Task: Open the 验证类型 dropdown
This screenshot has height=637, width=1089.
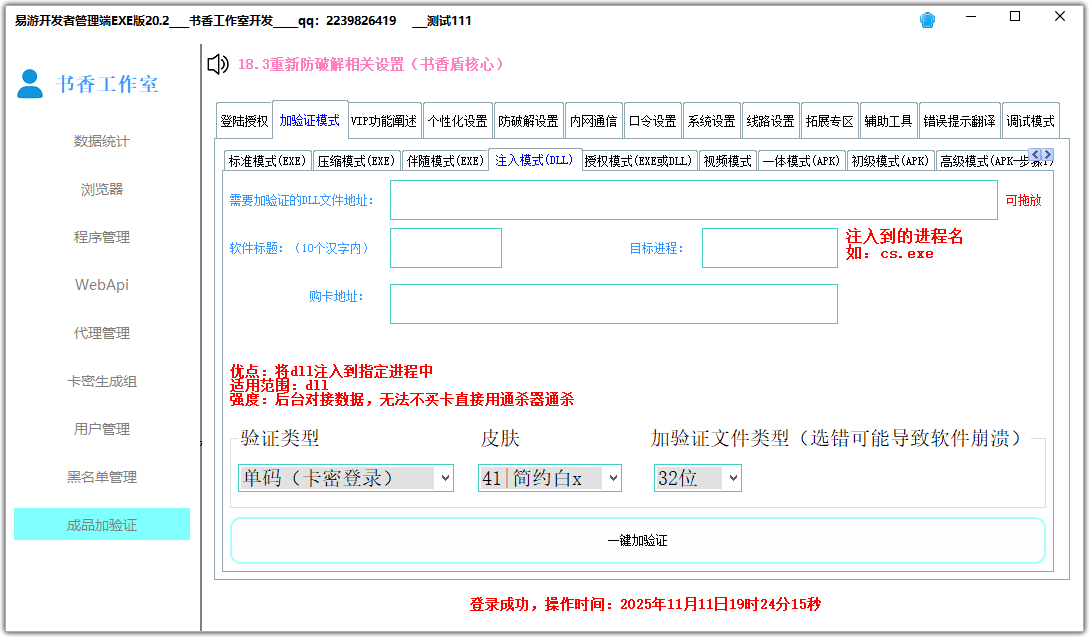Action: tap(345, 477)
